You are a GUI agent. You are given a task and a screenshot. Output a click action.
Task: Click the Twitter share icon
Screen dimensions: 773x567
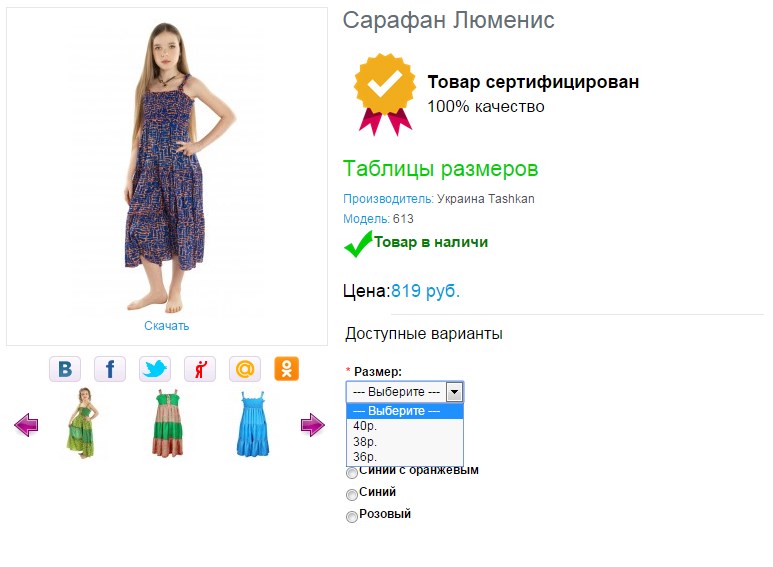tap(155, 369)
